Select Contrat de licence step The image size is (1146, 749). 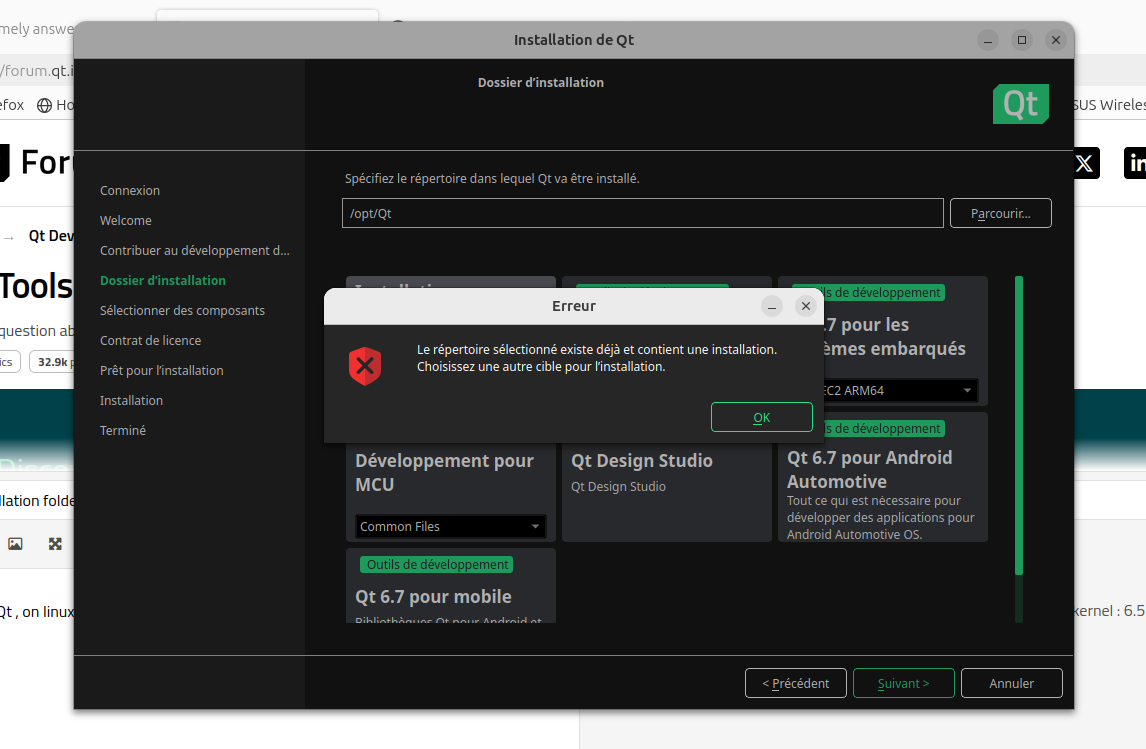tap(151, 341)
